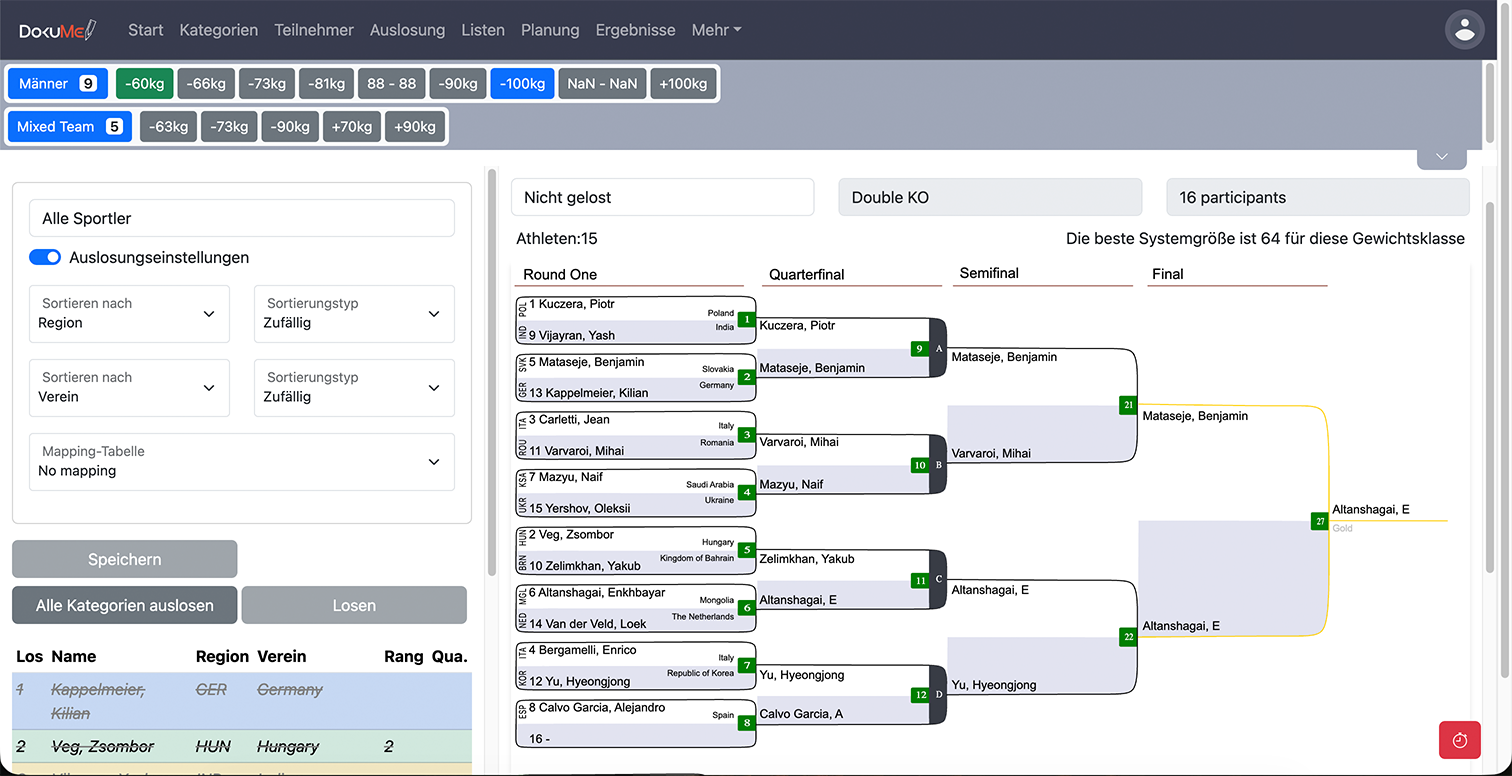Deselect the -60kg weight class filter
1512x776 pixels.
tap(144, 83)
